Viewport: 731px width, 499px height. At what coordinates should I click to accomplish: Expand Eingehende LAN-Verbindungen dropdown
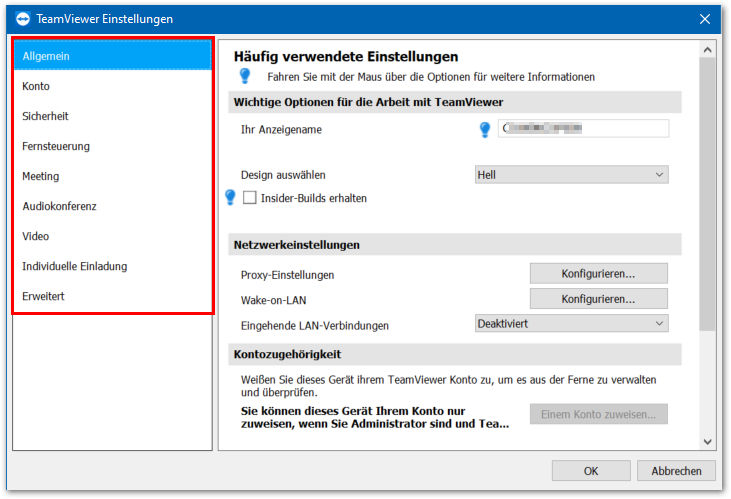[x=572, y=323]
